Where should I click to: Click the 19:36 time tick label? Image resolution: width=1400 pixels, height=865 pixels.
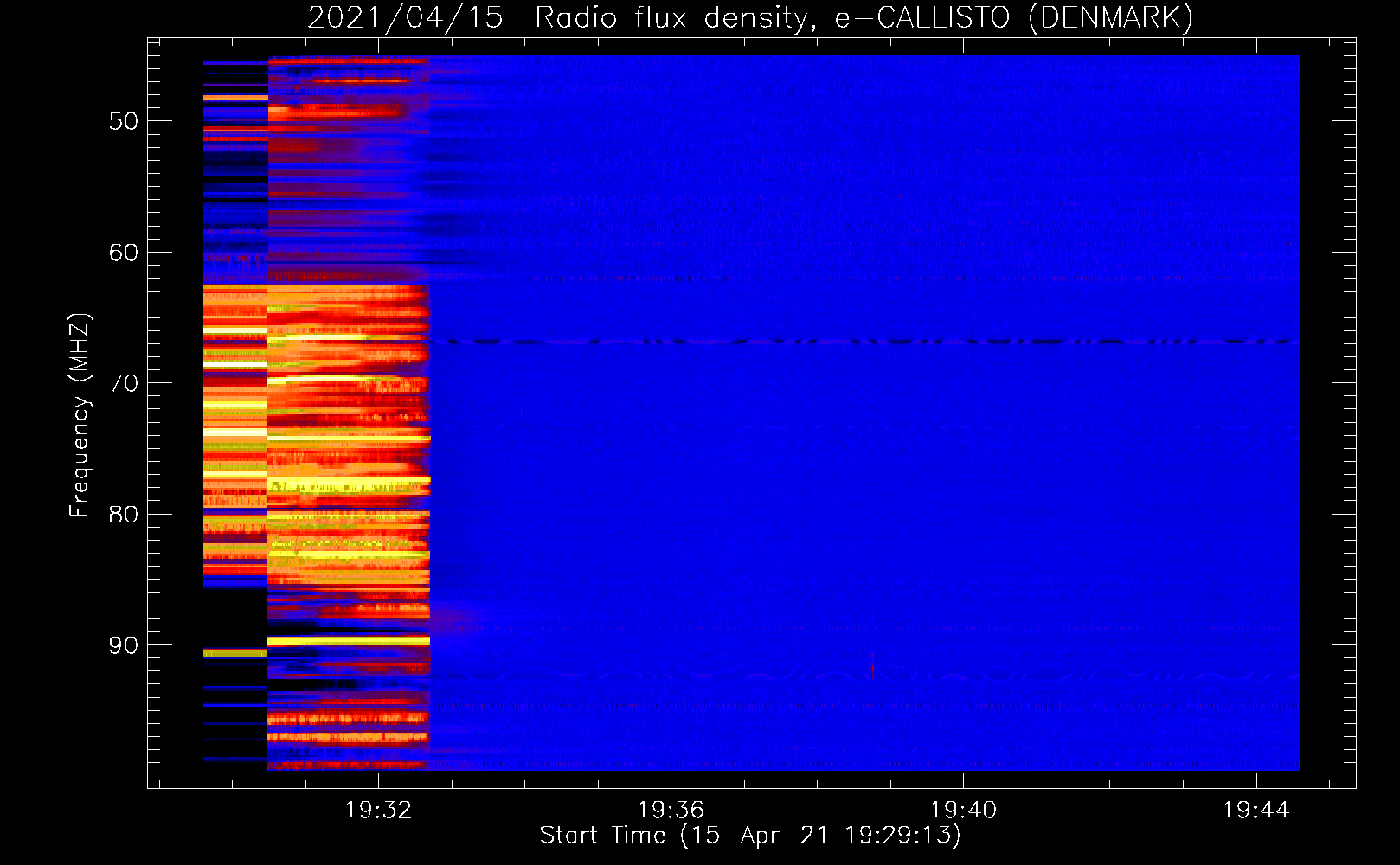point(671,811)
